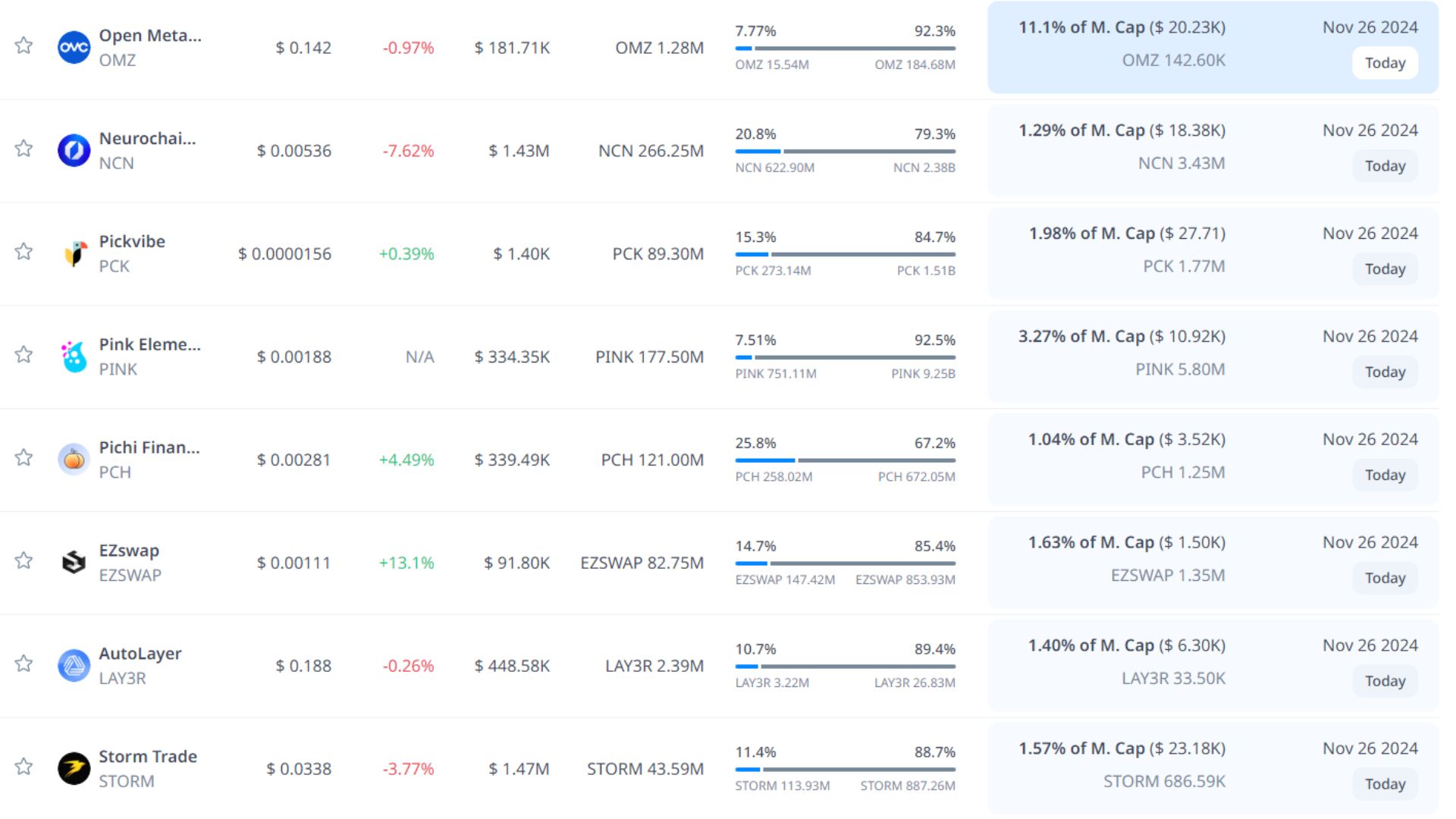The image size is (1456, 819).
Task: Click the AutoLayer LAY3R coin logo
Action: click(74, 666)
